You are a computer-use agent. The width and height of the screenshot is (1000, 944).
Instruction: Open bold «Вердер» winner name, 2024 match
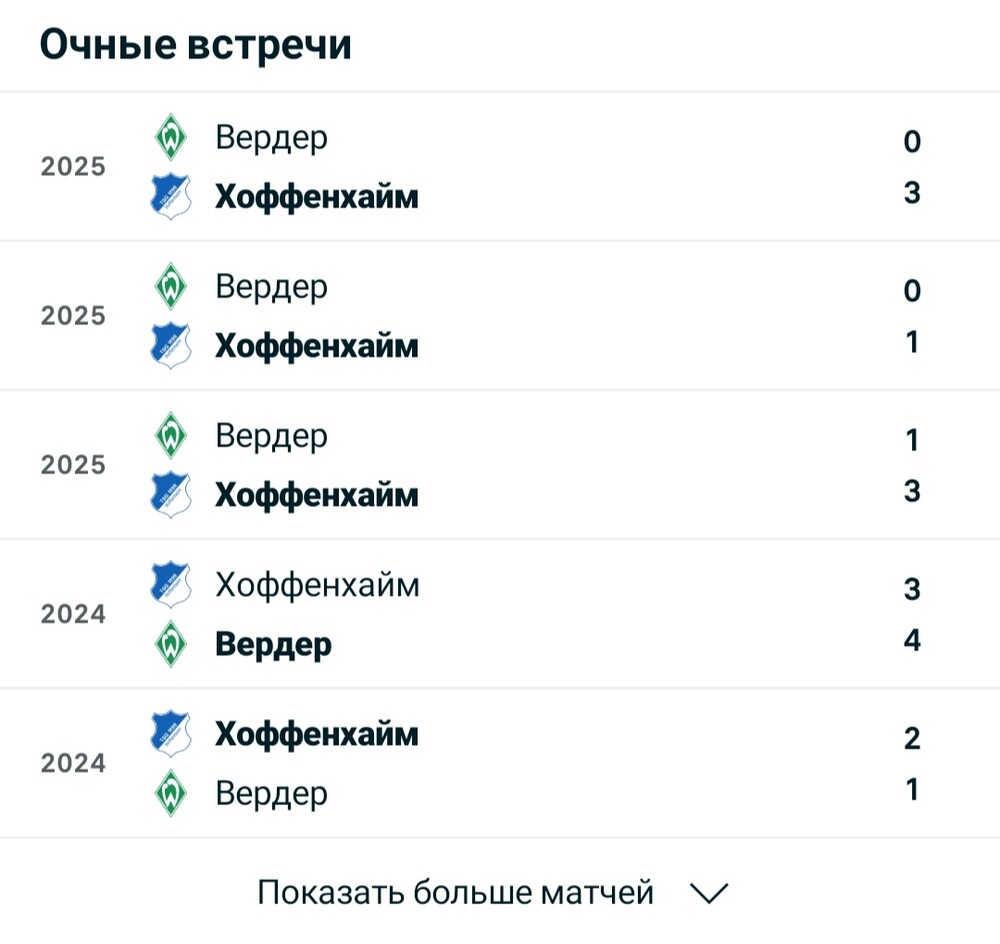(x=273, y=644)
